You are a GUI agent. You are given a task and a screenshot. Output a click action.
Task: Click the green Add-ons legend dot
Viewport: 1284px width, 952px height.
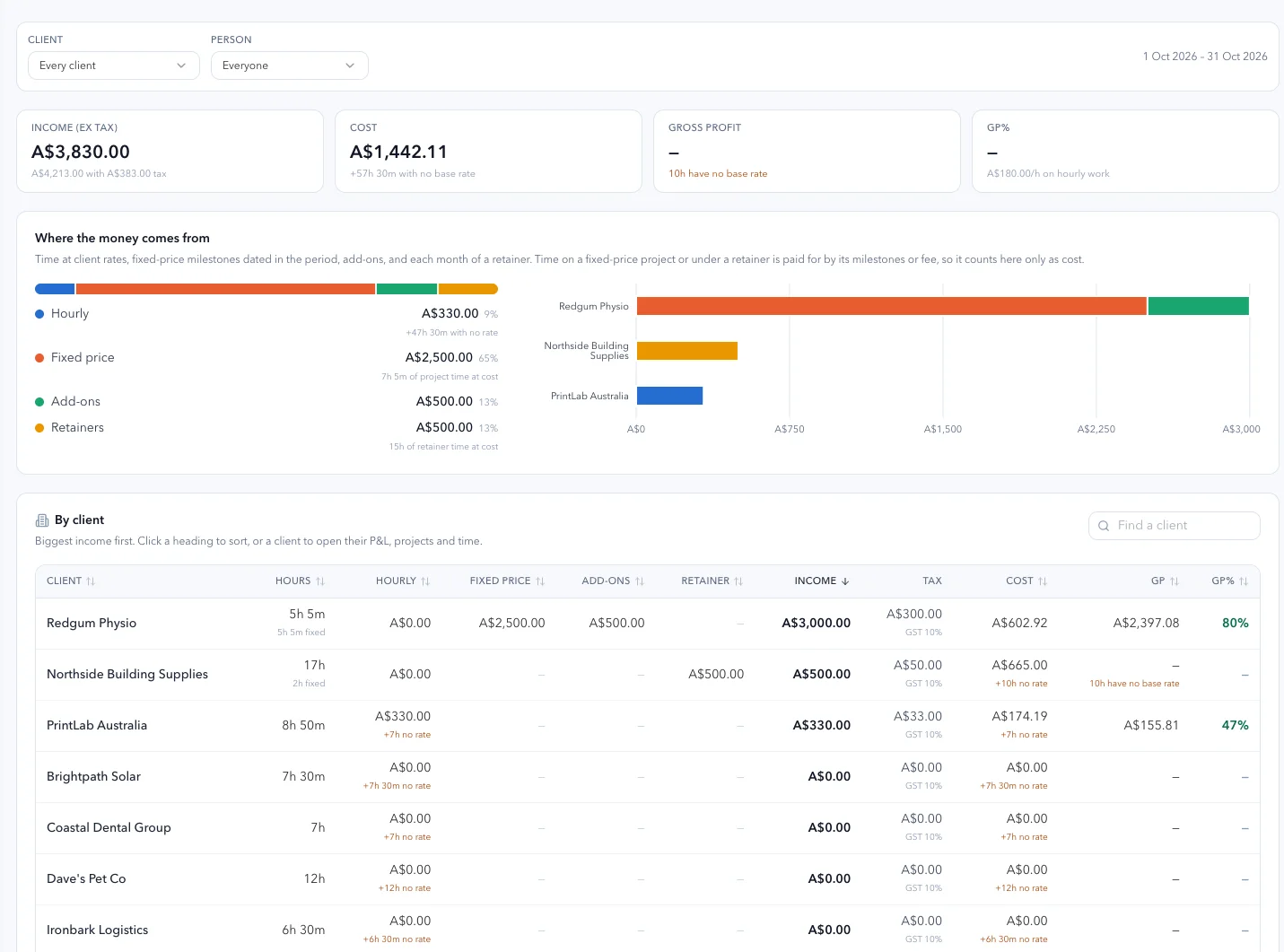click(39, 402)
